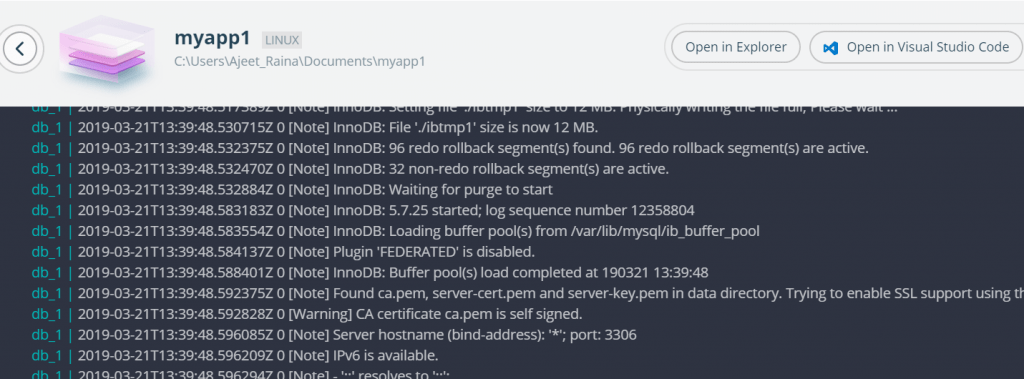The height and width of the screenshot is (379, 1024).
Task: Click the C:\Users\Ajeet_Raina\Documents\myapp1 path
Action: 300,62
